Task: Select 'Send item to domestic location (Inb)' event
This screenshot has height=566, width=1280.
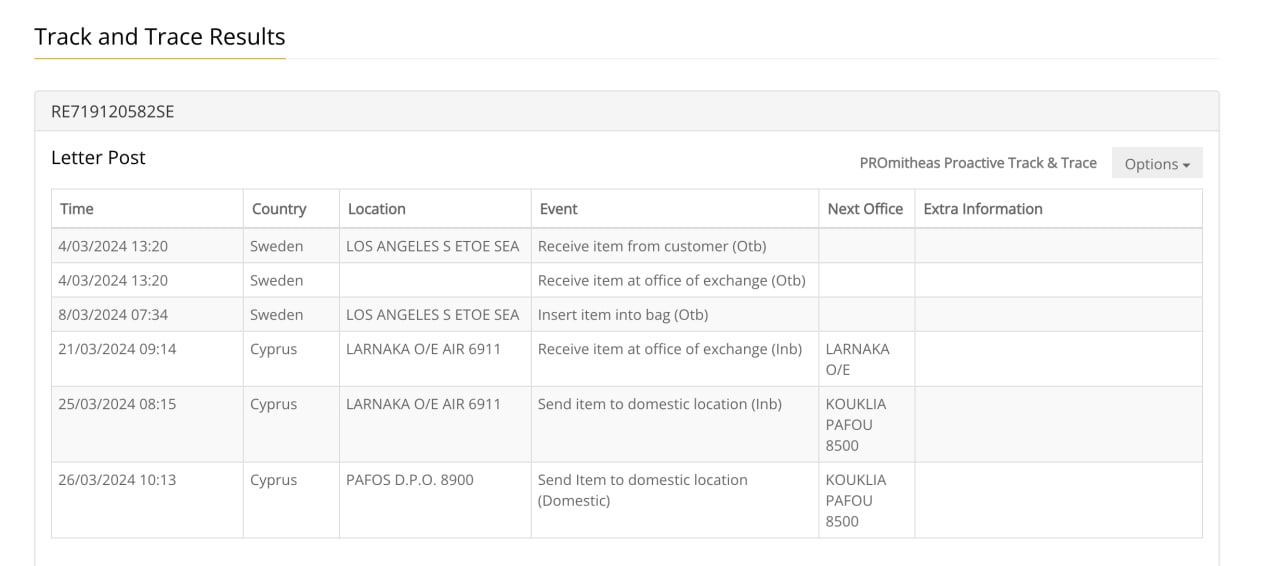Action: point(660,404)
